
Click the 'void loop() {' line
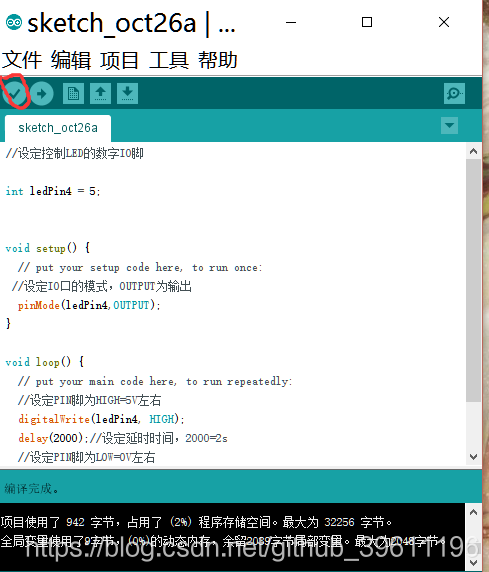[x=45, y=362]
